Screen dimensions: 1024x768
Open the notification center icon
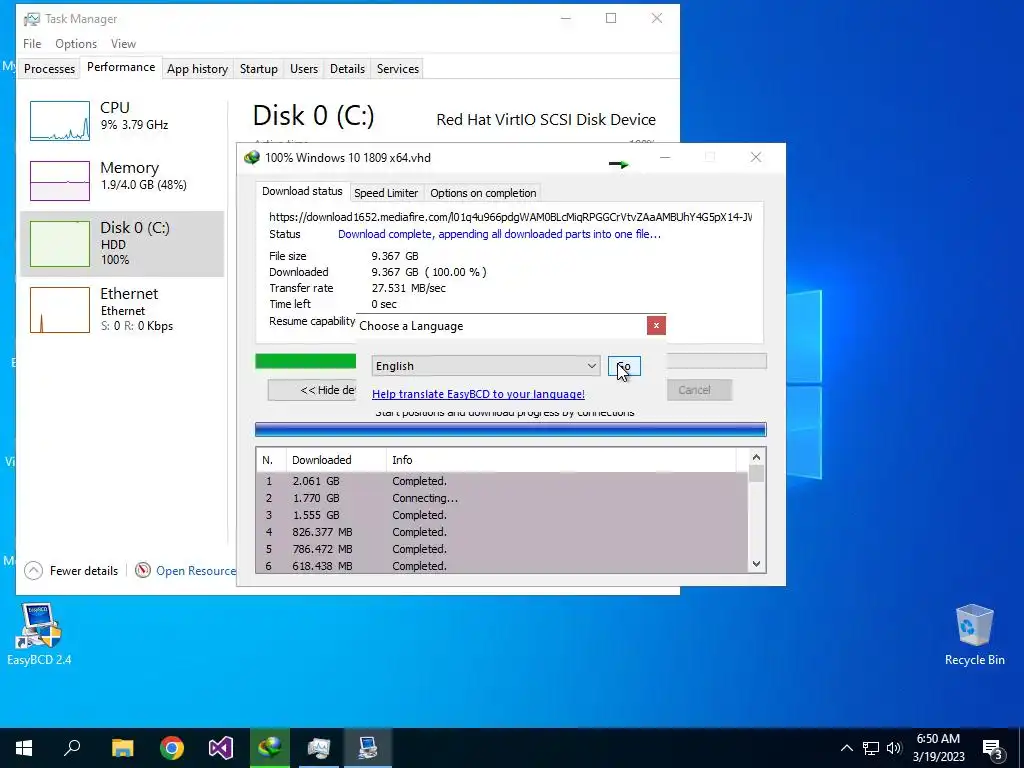pos(993,750)
